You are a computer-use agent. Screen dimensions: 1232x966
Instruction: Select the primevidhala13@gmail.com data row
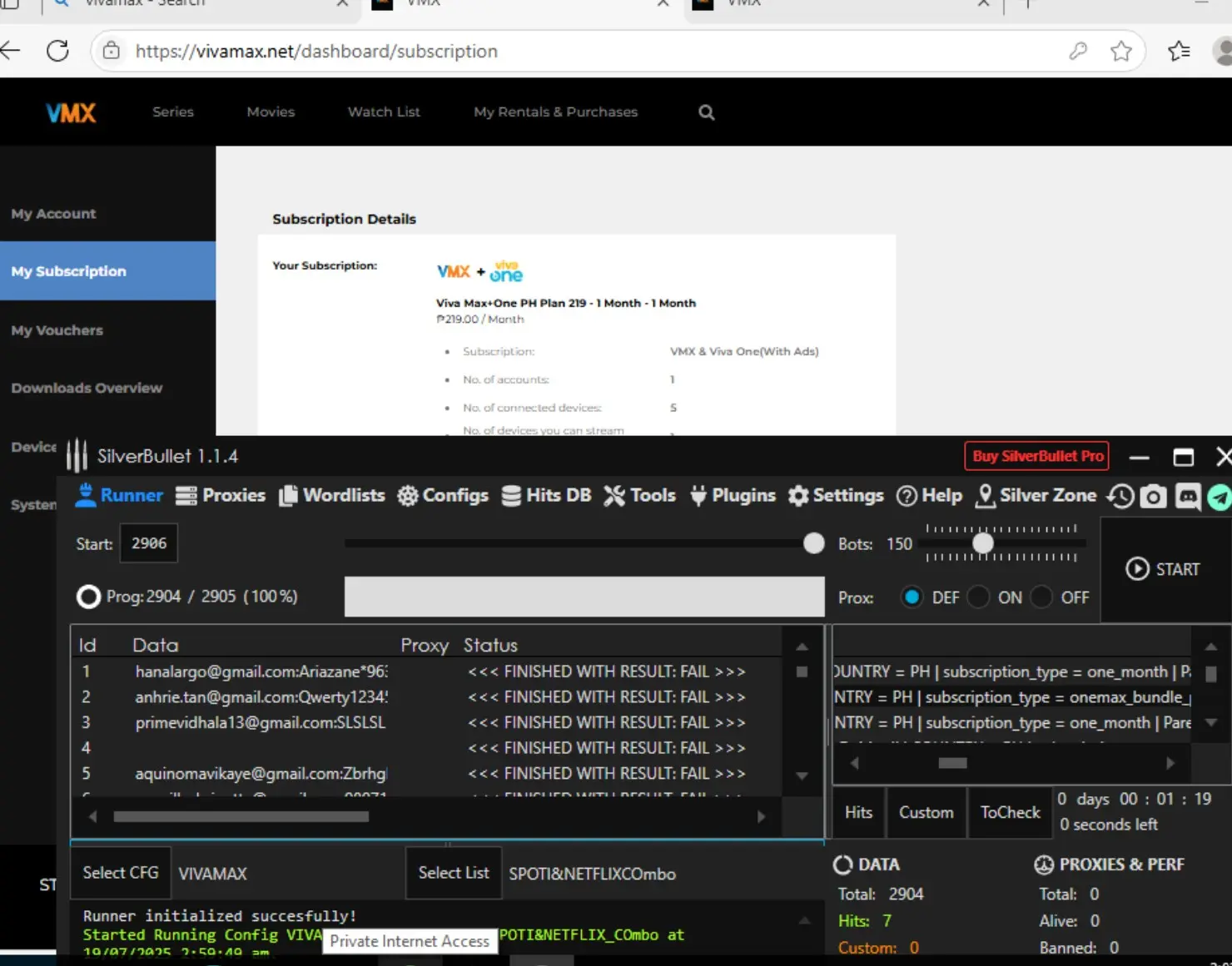point(426,722)
